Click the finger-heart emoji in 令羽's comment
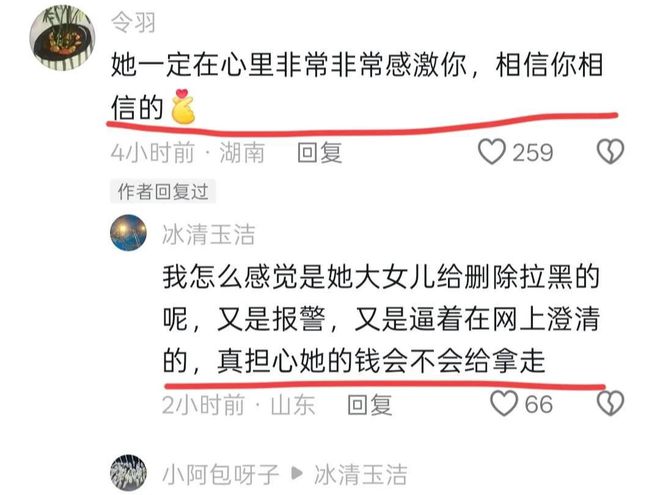660x495 pixels. coord(183,106)
